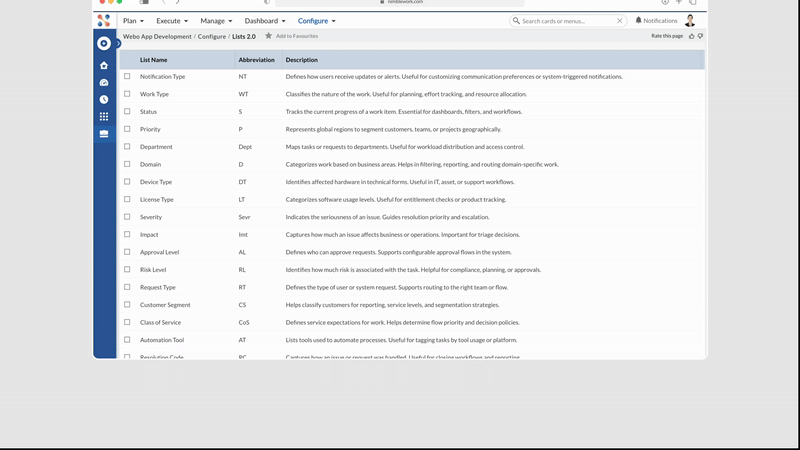The height and width of the screenshot is (450, 800).
Task: Expand the sidebar using the arrow handle
Action: pyautogui.click(x=118, y=43)
